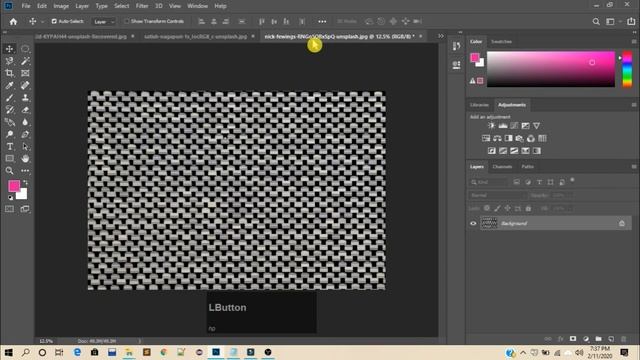The height and width of the screenshot is (360, 640).
Task: Open the Filter menu
Action: (x=142, y=6)
